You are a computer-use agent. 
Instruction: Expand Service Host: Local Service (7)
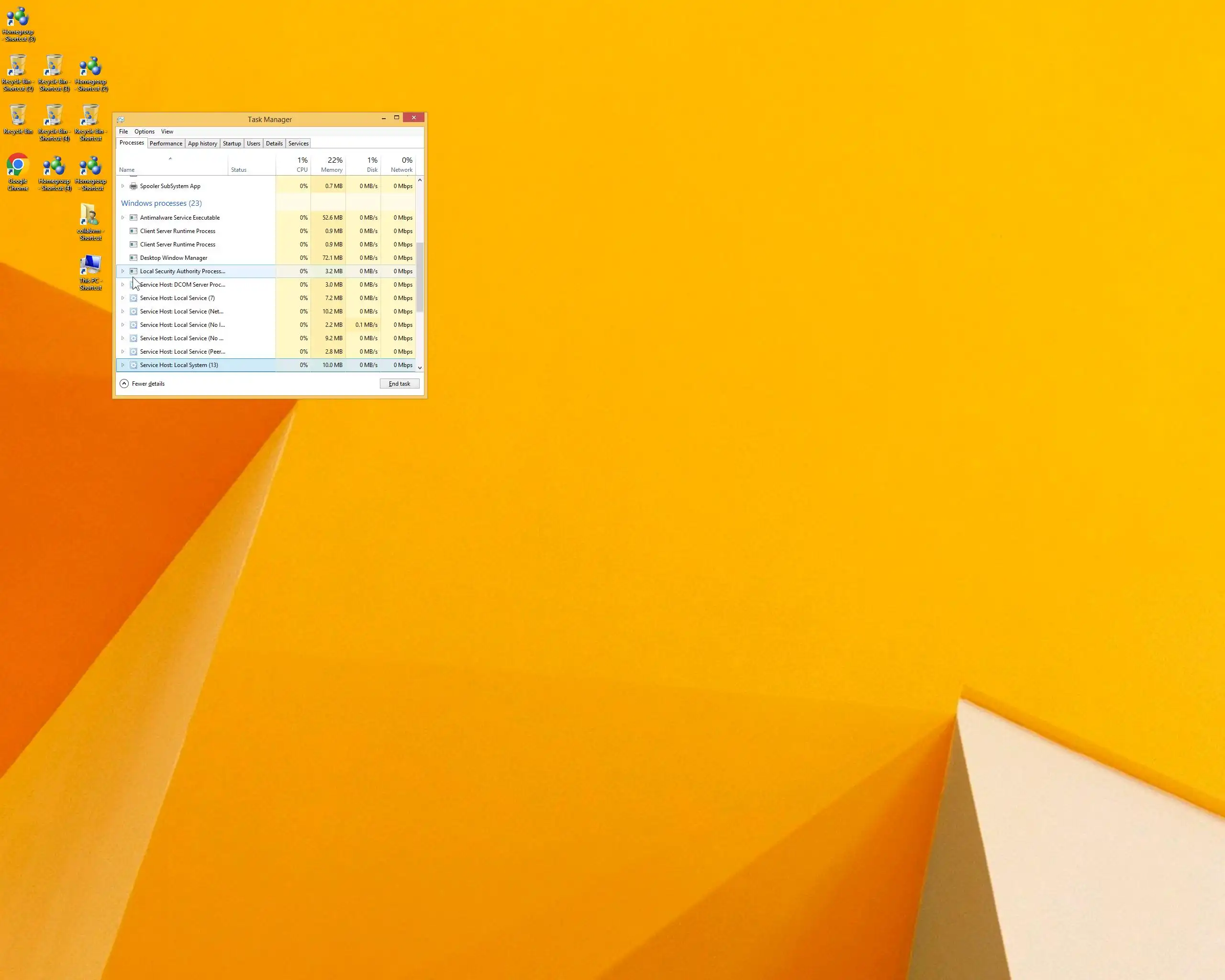(122, 298)
